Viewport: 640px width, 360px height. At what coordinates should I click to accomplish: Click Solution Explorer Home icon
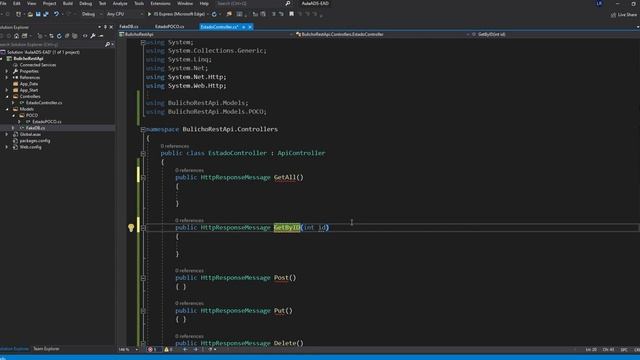point(17,36)
